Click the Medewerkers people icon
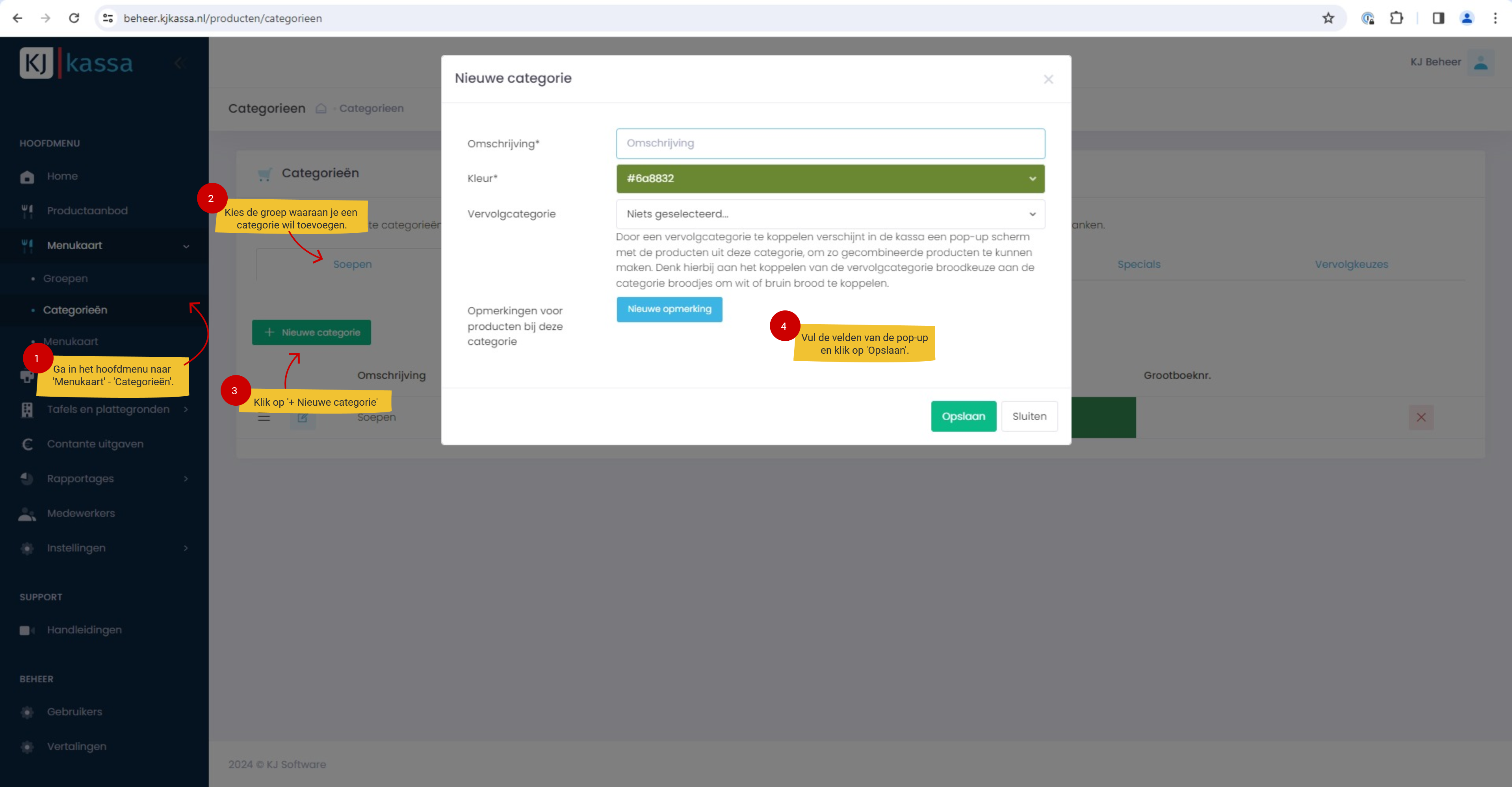This screenshot has width=1512, height=787. tap(27, 514)
